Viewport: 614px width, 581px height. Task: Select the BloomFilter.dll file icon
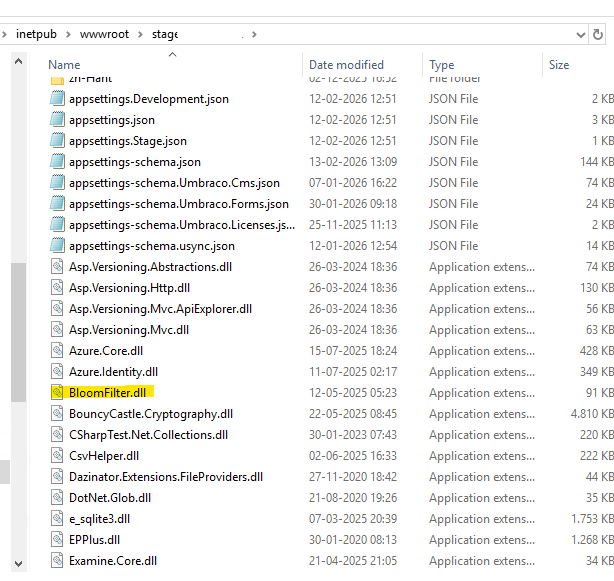pyautogui.click(x=57, y=393)
